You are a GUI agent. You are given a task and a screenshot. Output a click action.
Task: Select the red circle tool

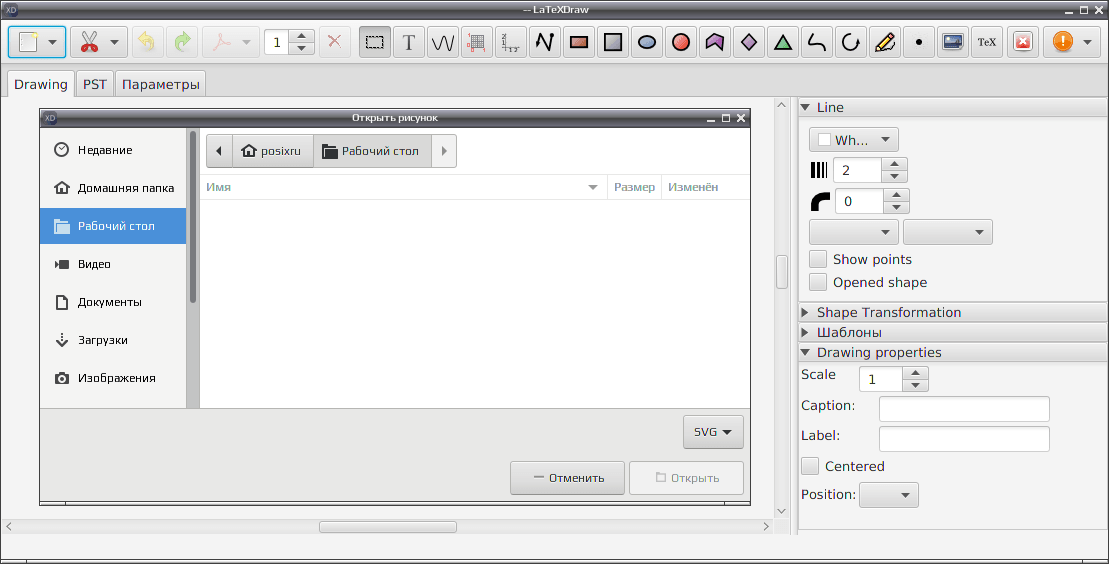(x=680, y=42)
